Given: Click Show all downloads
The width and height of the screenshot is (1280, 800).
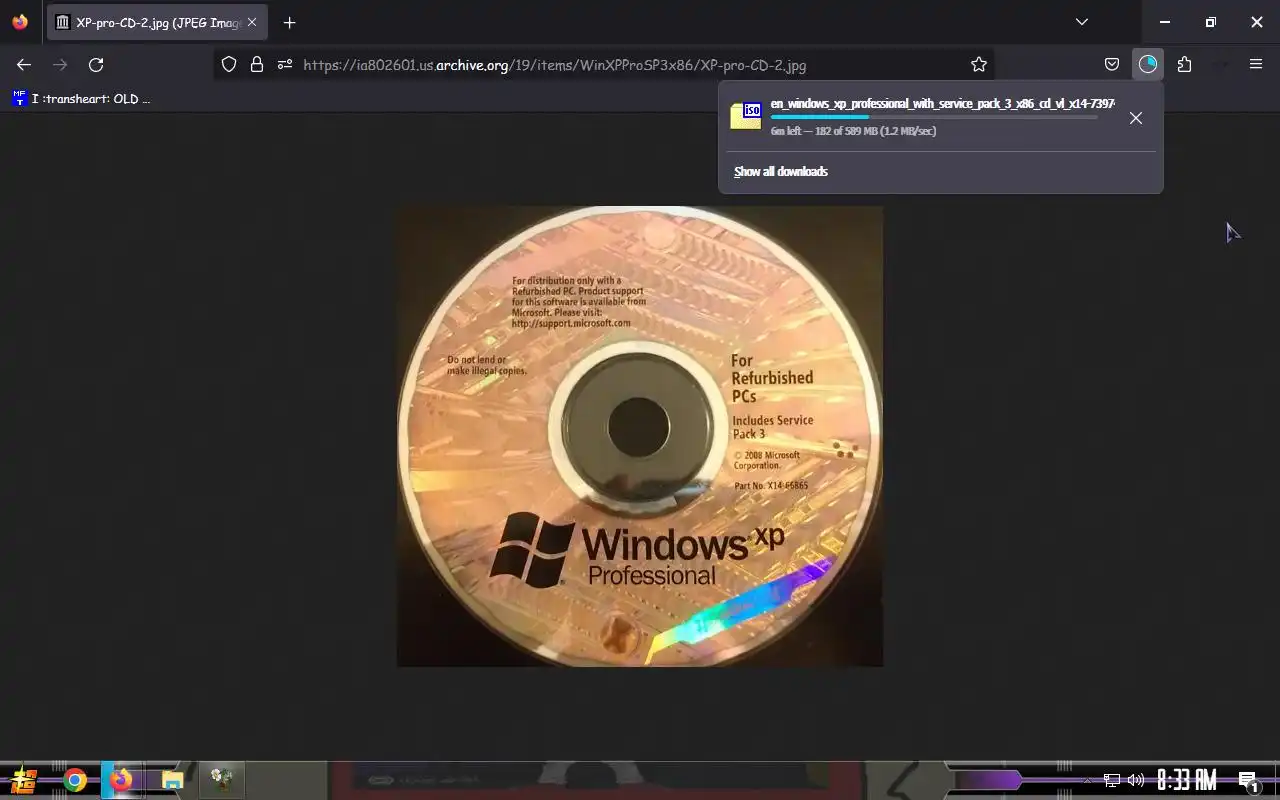Looking at the screenshot, I should point(781,171).
